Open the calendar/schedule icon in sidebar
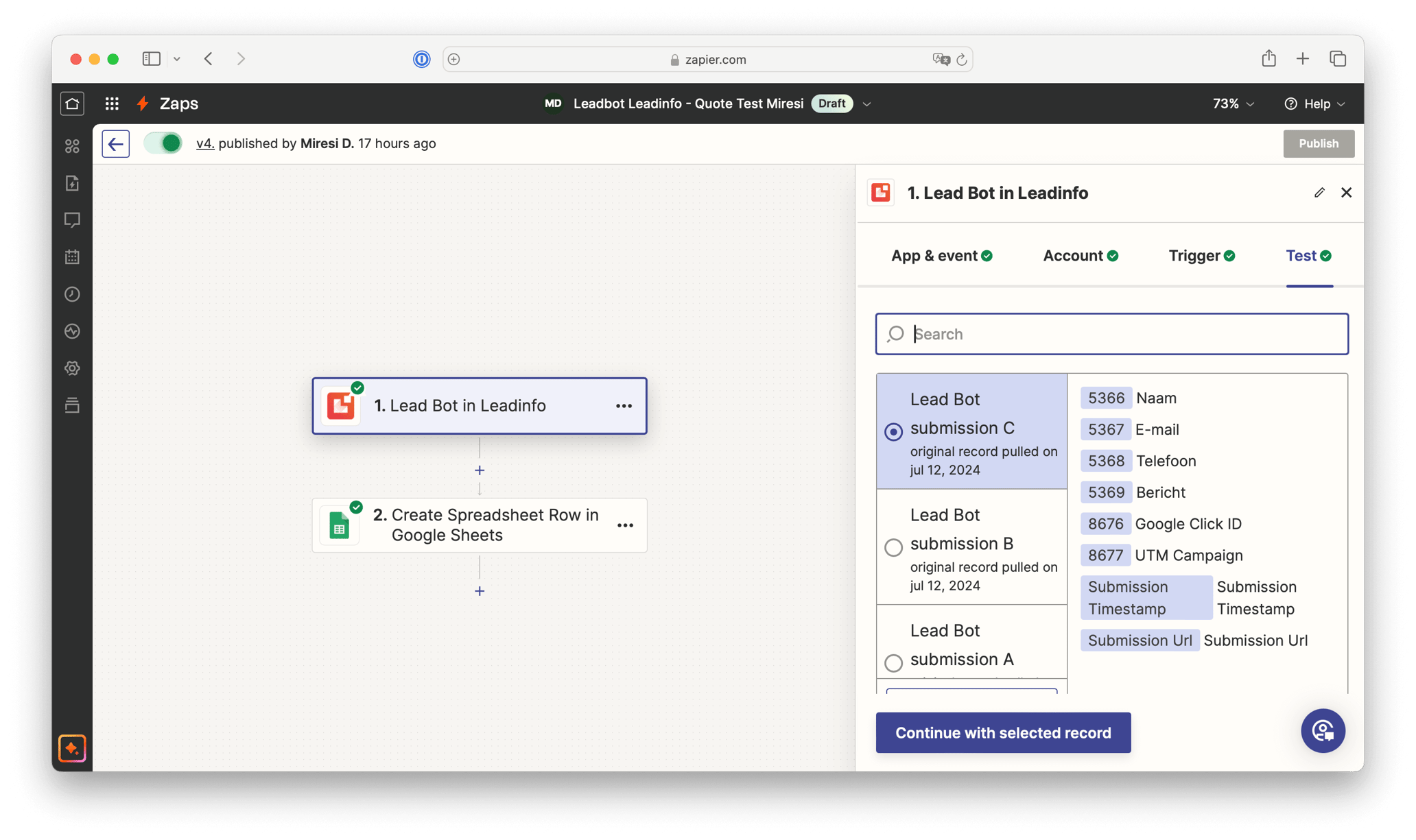 click(71, 256)
